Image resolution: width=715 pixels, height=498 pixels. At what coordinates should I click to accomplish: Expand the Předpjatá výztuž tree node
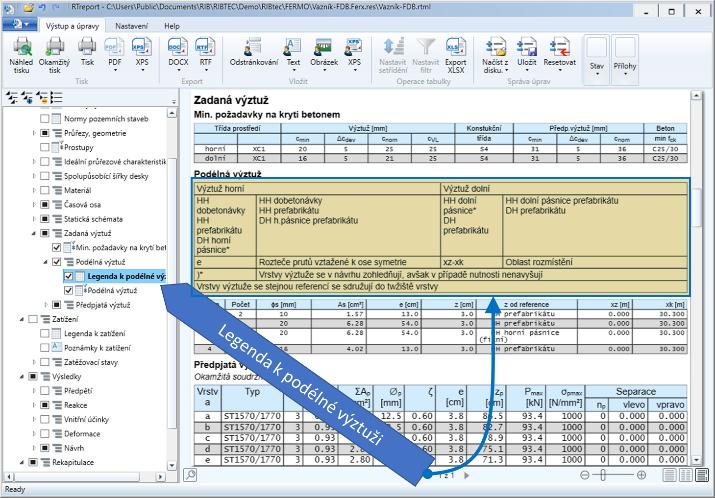point(46,305)
